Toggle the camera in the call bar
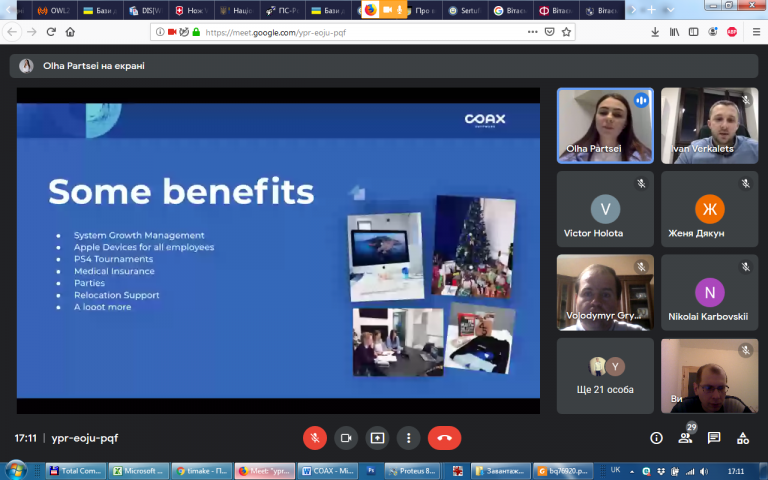768x480 pixels. (346, 438)
